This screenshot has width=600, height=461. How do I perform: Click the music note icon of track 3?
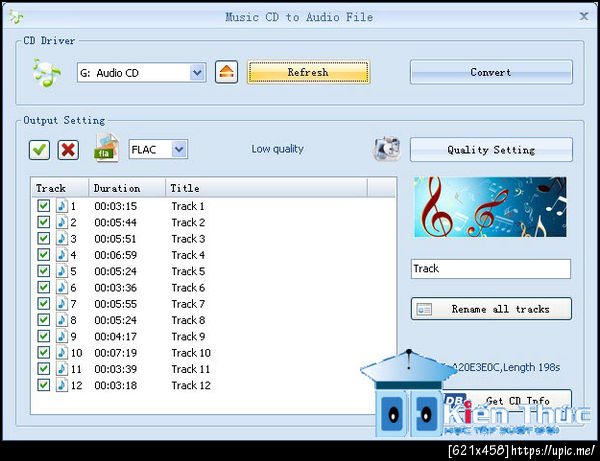click(62, 238)
